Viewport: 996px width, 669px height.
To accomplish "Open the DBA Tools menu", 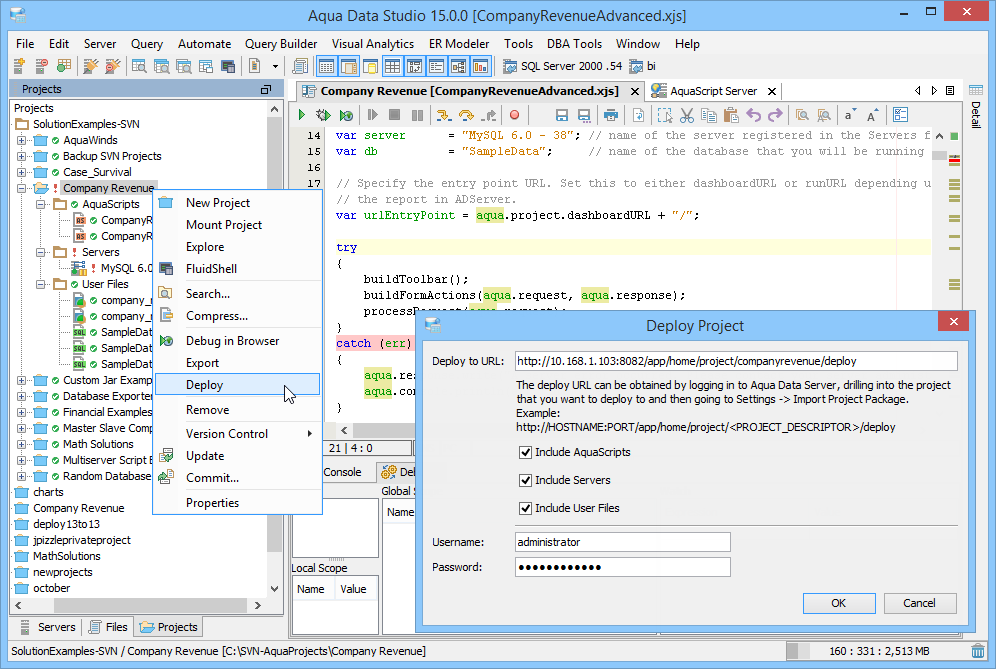I will click(x=574, y=44).
